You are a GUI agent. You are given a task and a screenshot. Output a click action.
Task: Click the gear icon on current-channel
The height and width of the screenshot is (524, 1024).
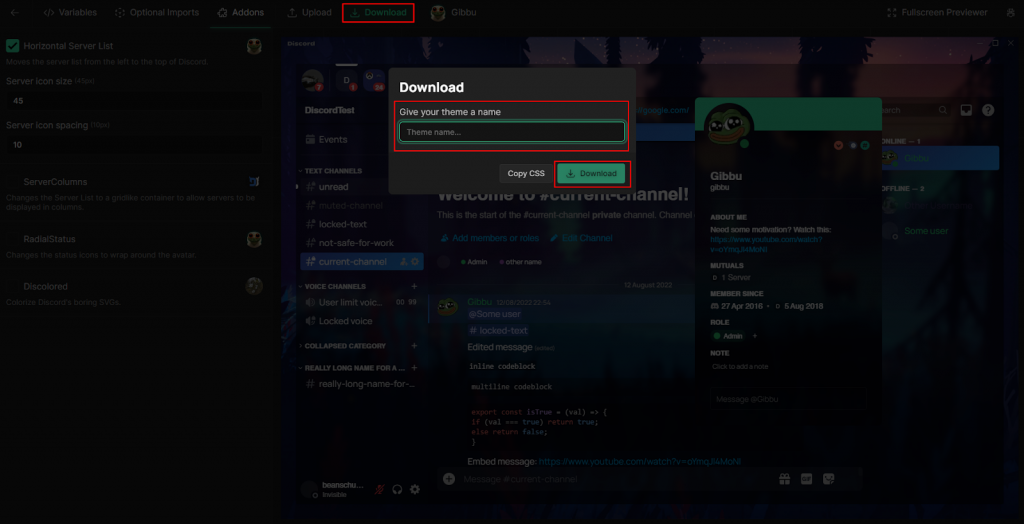pos(415,261)
